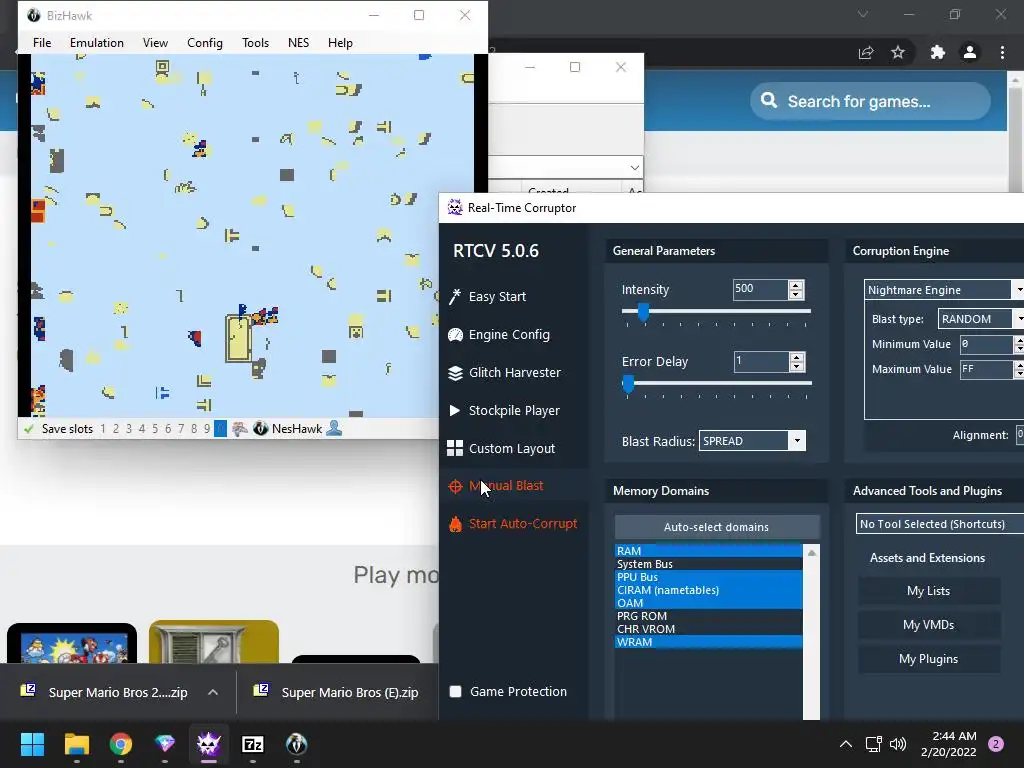Viewport: 1024px width, 768px height.
Task: Click Error Delay slider handle
Action: click(x=628, y=384)
